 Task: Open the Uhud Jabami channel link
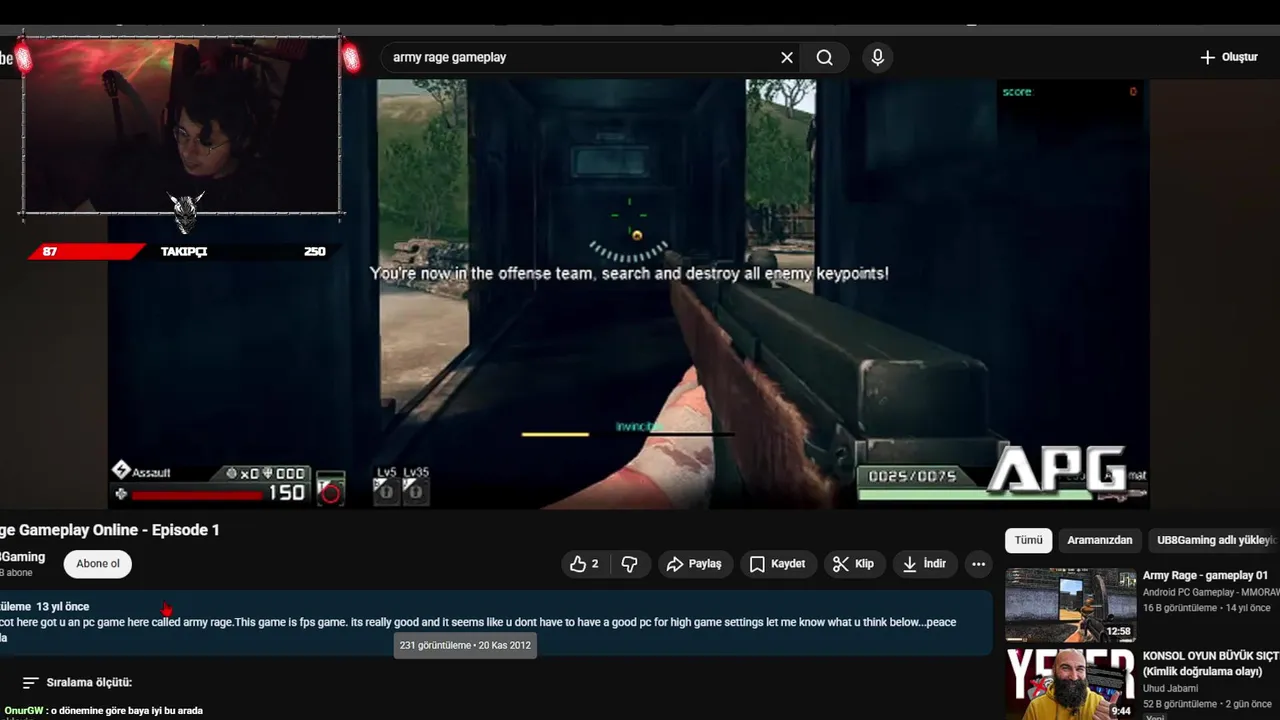coord(1170,688)
